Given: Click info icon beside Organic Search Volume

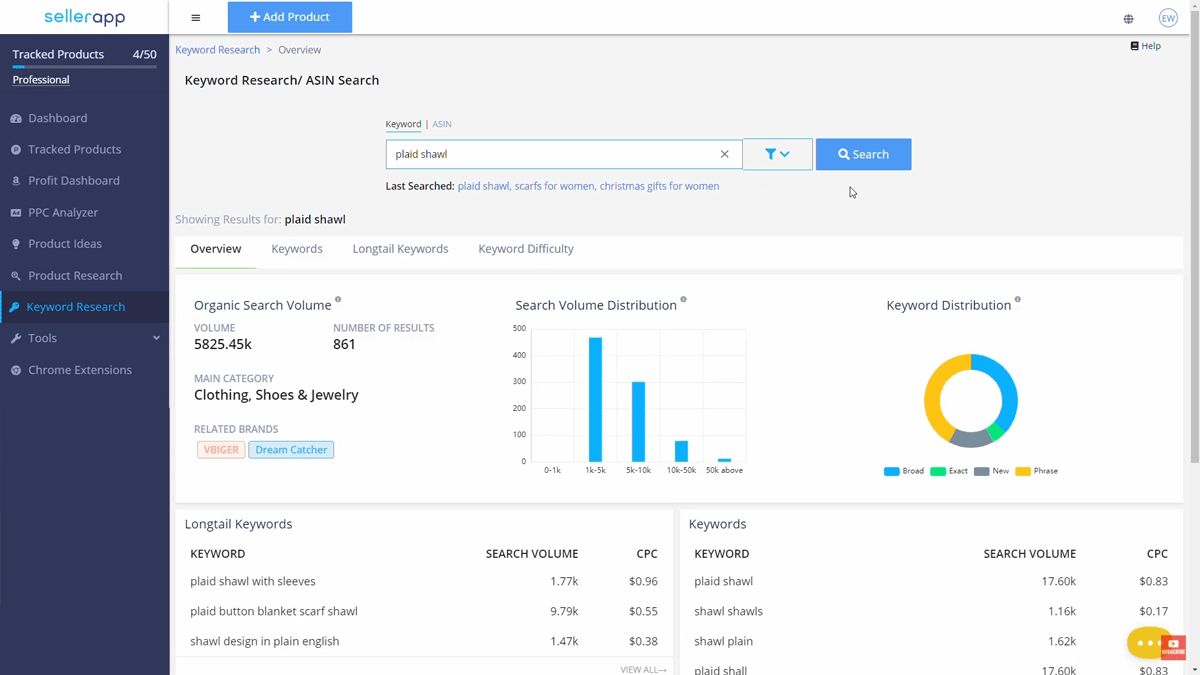Looking at the screenshot, I should 338,300.
